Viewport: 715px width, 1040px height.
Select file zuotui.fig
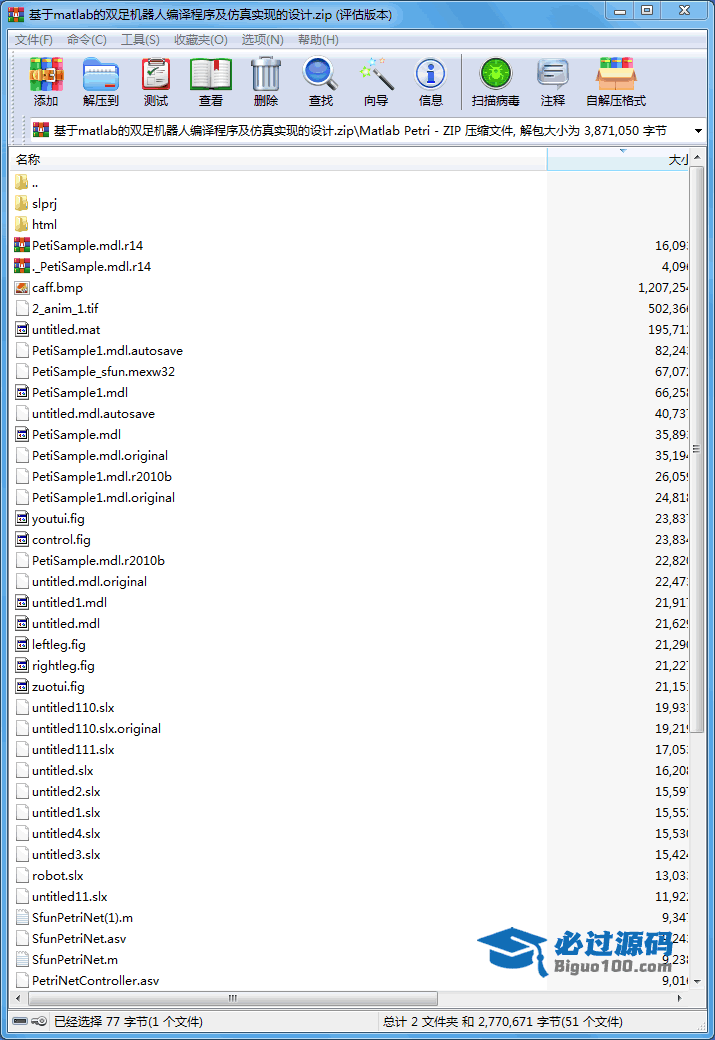tap(58, 686)
